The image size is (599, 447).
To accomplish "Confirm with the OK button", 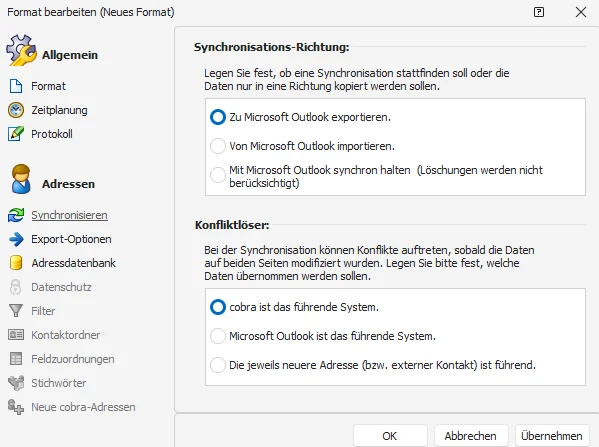I will 390,436.
